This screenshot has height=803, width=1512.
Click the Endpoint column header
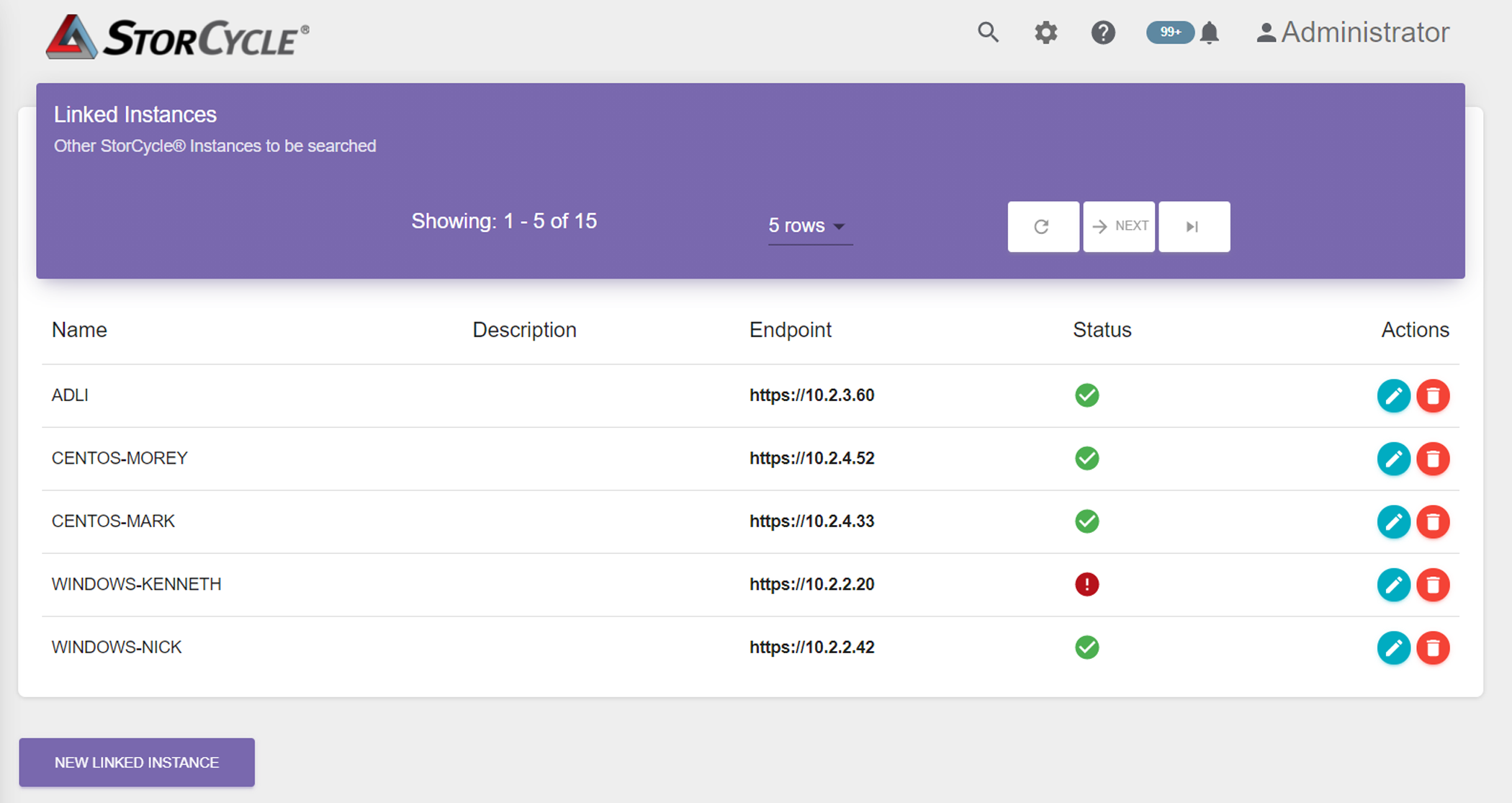point(791,330)
